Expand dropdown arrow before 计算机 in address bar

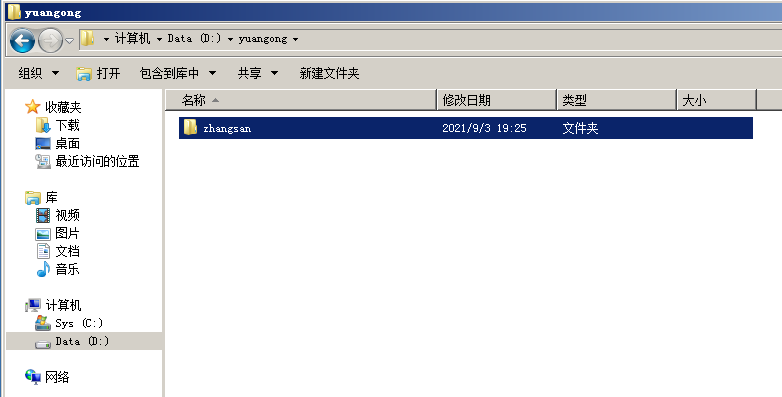click(106, 39)
